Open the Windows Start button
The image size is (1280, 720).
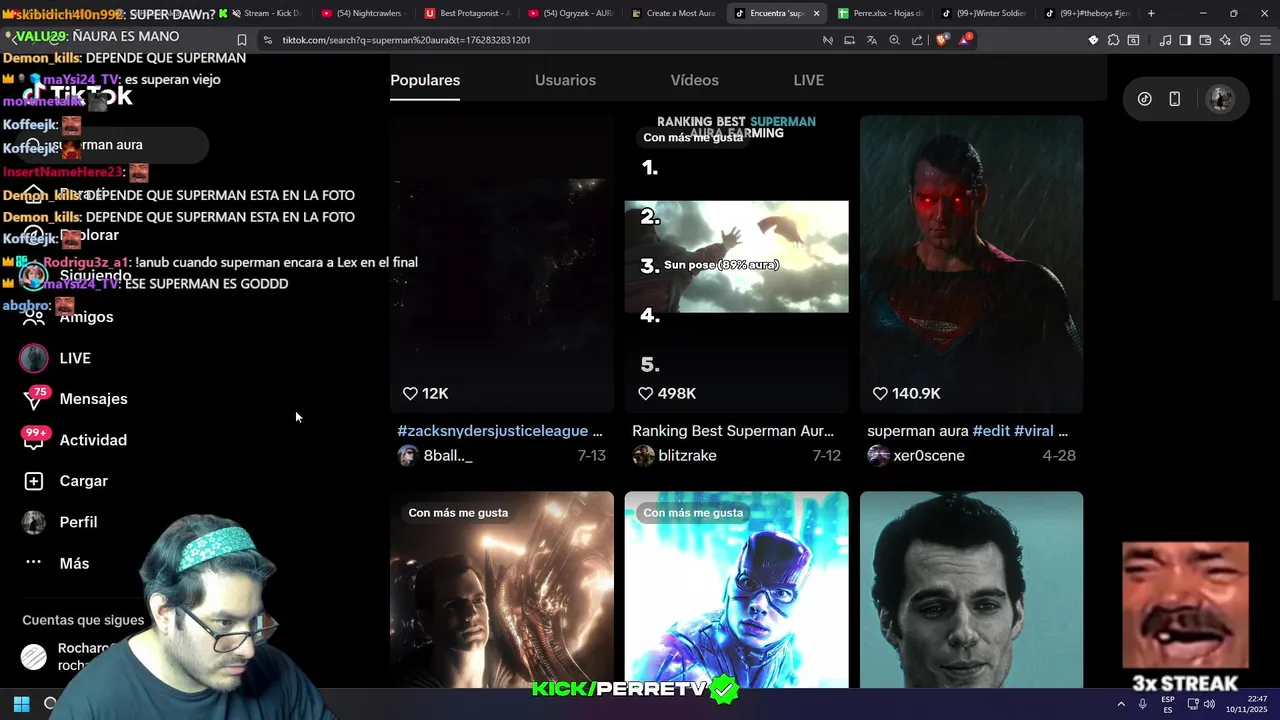[21, 703]
